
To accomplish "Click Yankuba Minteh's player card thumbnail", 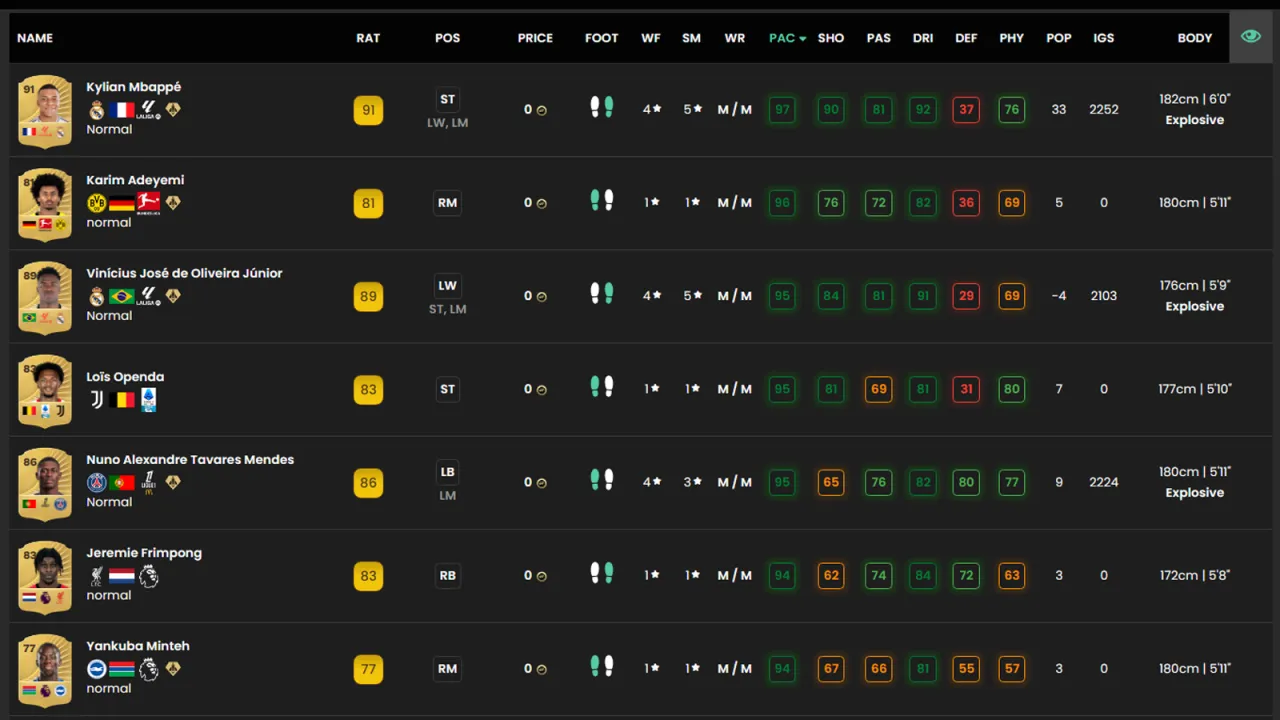I will click(x=45, y=669).
